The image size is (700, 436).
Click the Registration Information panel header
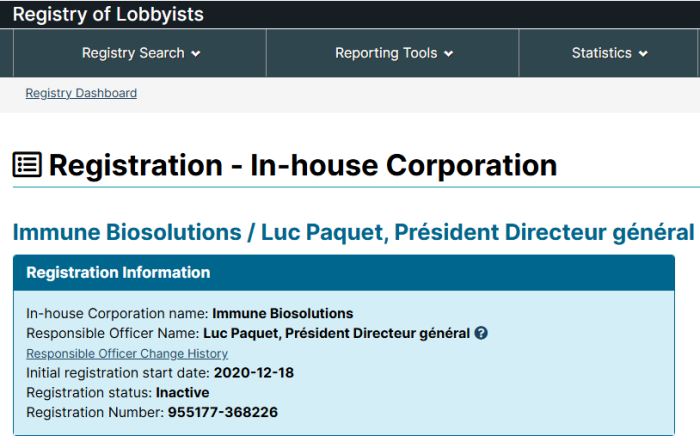coord(118,273)
